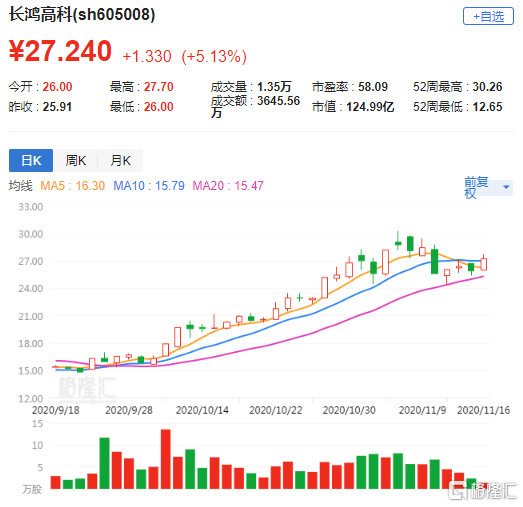Click the 52周最低 value 12.65

pyautogui.click(x=487, y=107)
